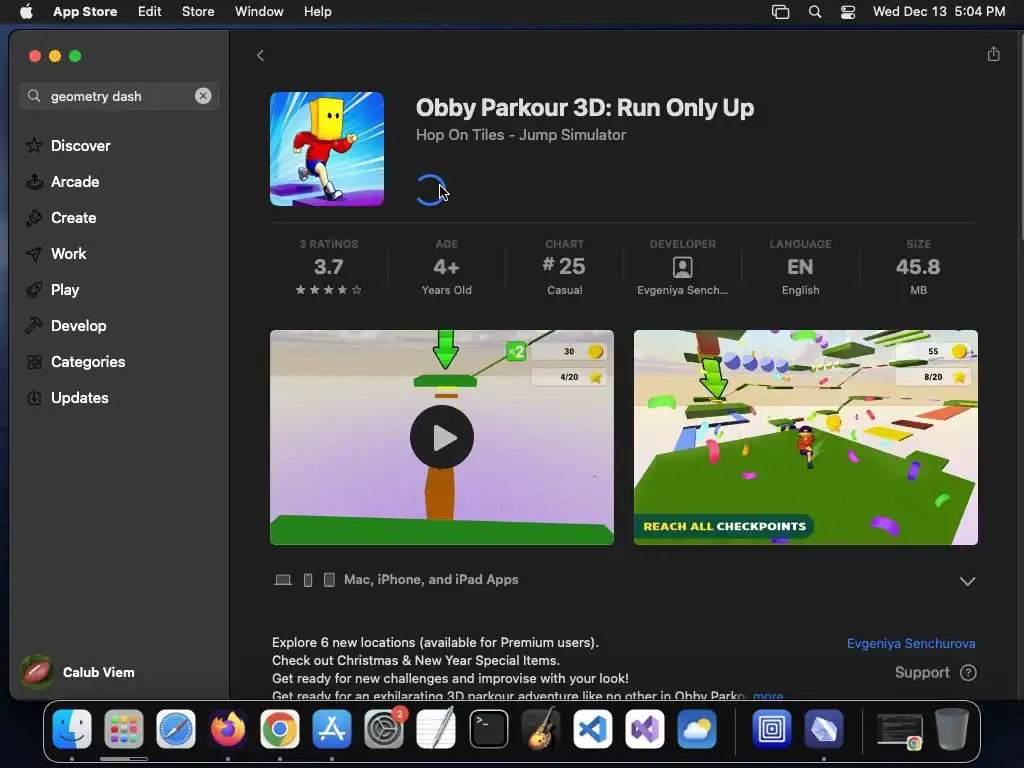This screenshot has width=1024, height=768.
Task: Expand the Mac, iPhone, and iPad Apps chevron
Action: [x=967, y=581]
